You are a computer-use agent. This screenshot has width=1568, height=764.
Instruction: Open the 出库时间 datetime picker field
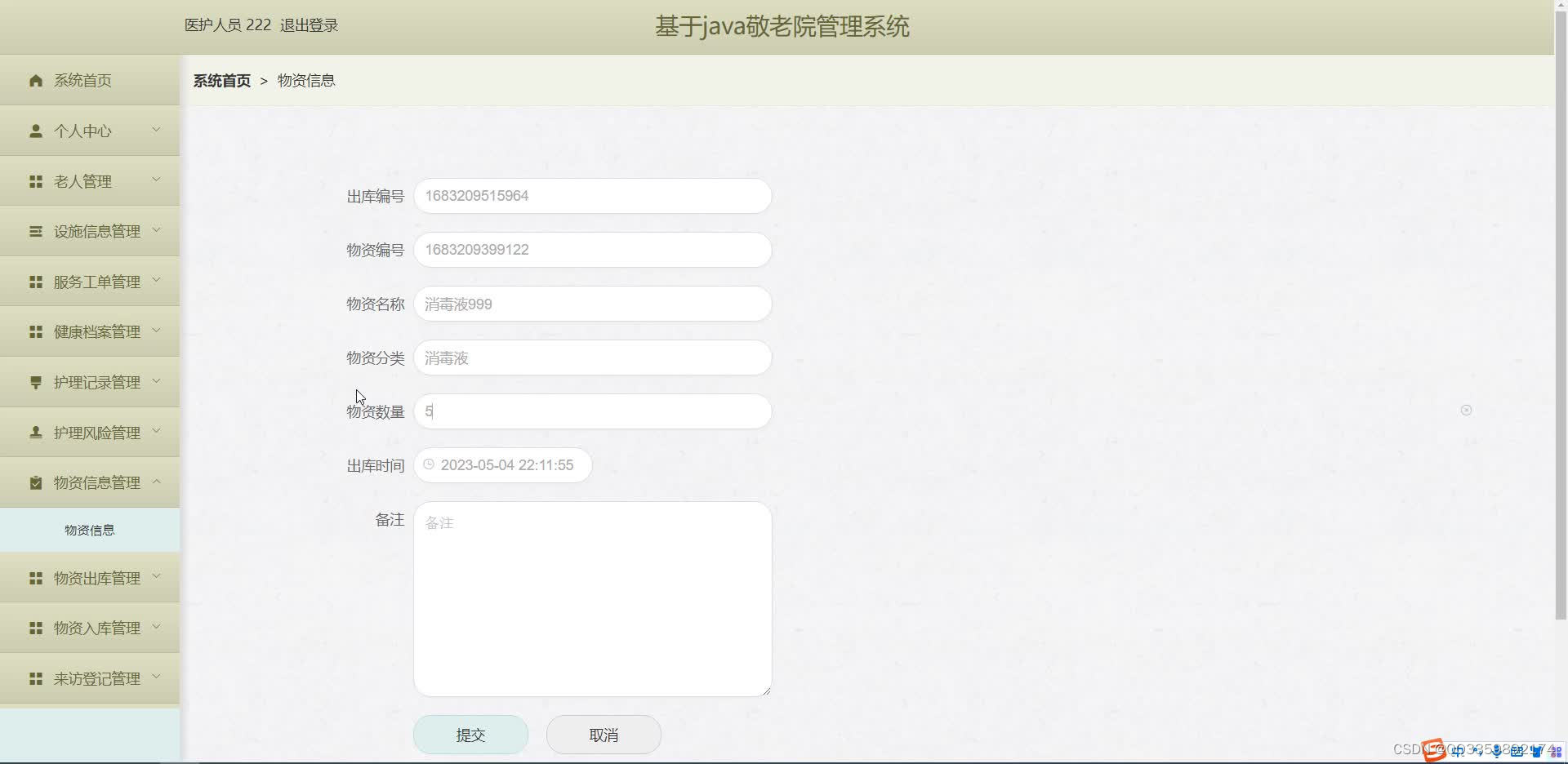click(x=503, y=465)
